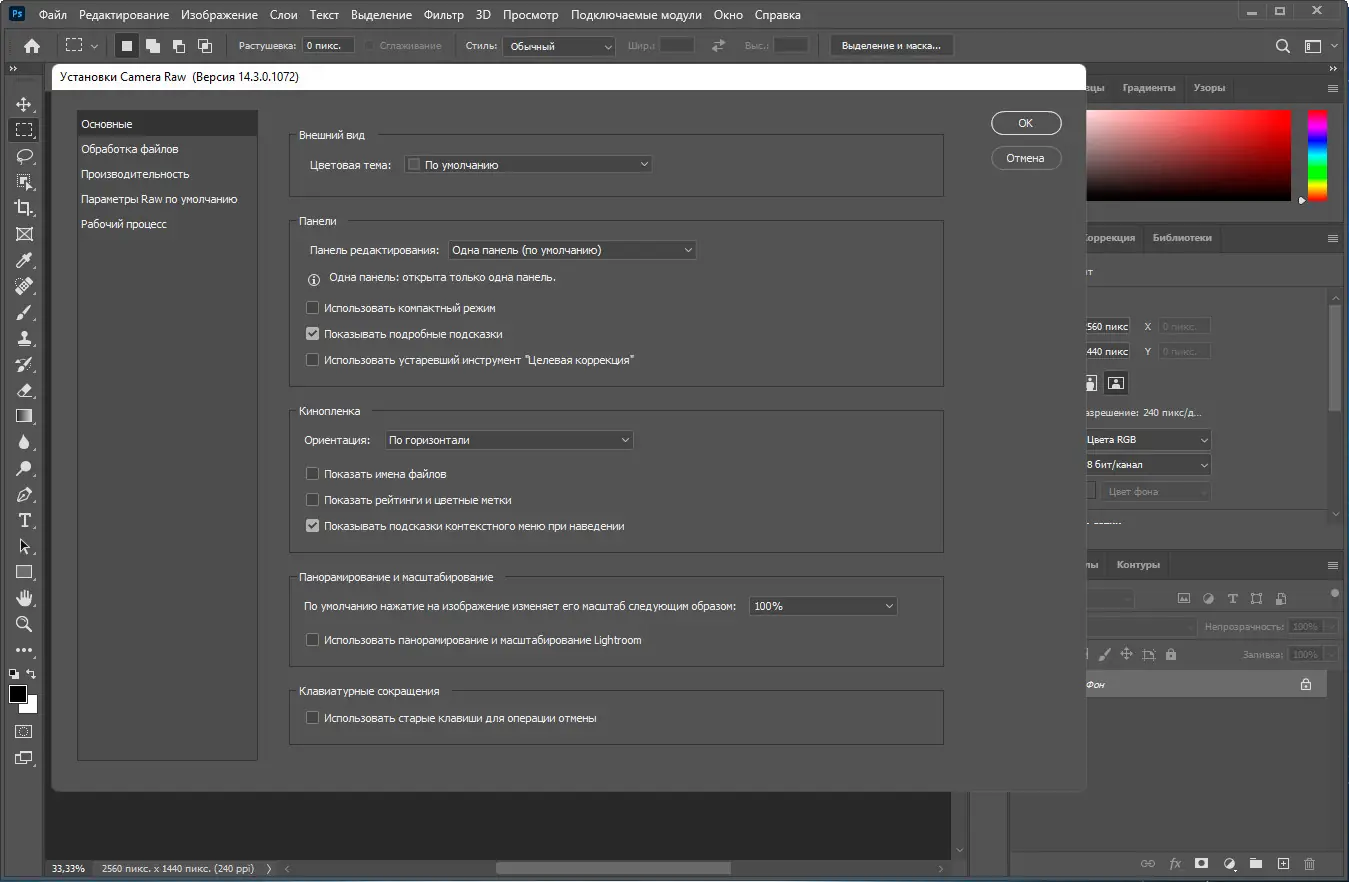Image resolution: width=1349 pixels, height=882 pixels.
Task: Open the "Фильтр" menu
Action: coord(443,15)
